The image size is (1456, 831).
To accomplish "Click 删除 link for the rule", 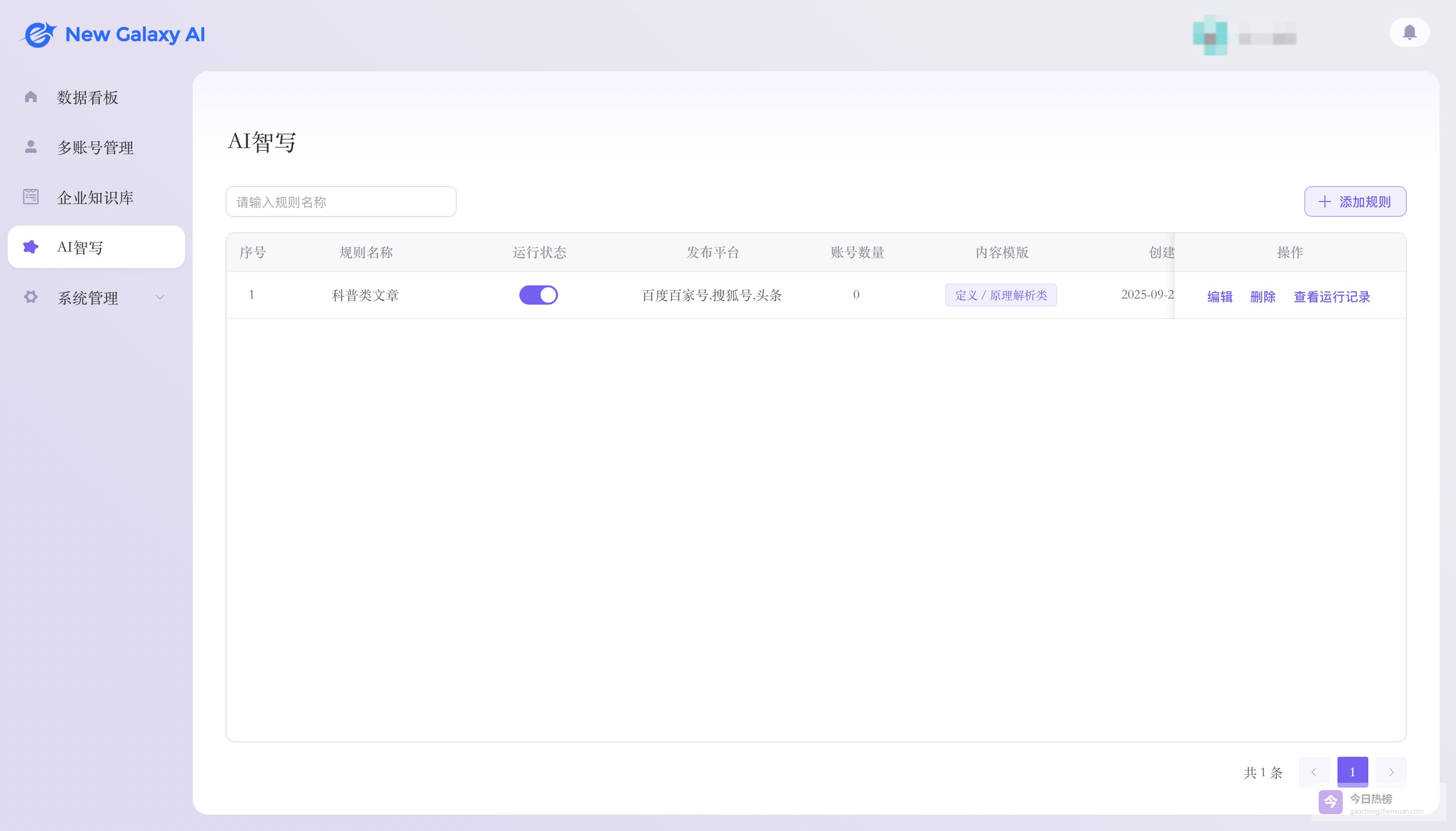I will [1262, 297].
